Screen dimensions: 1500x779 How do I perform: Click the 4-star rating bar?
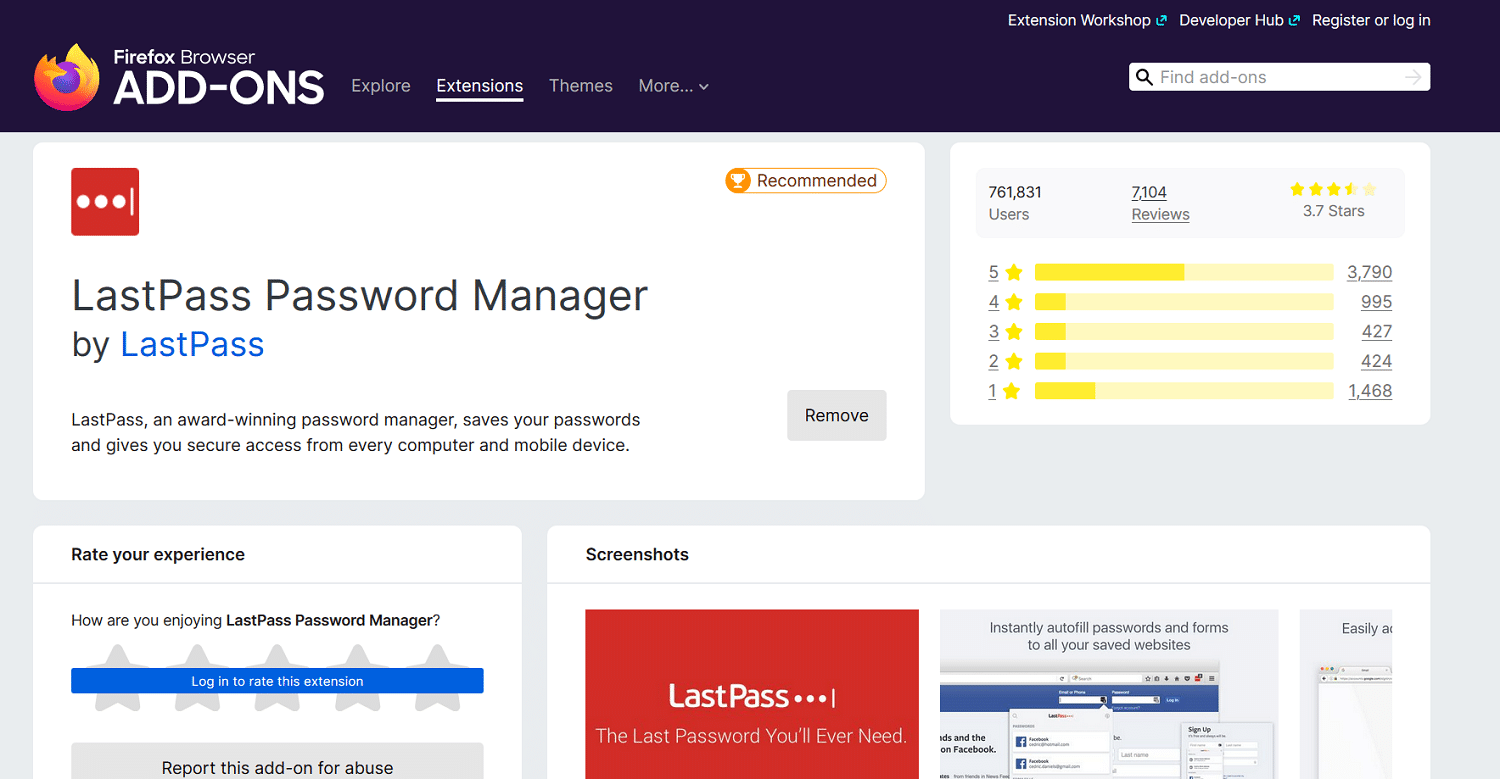(1183, 301)
